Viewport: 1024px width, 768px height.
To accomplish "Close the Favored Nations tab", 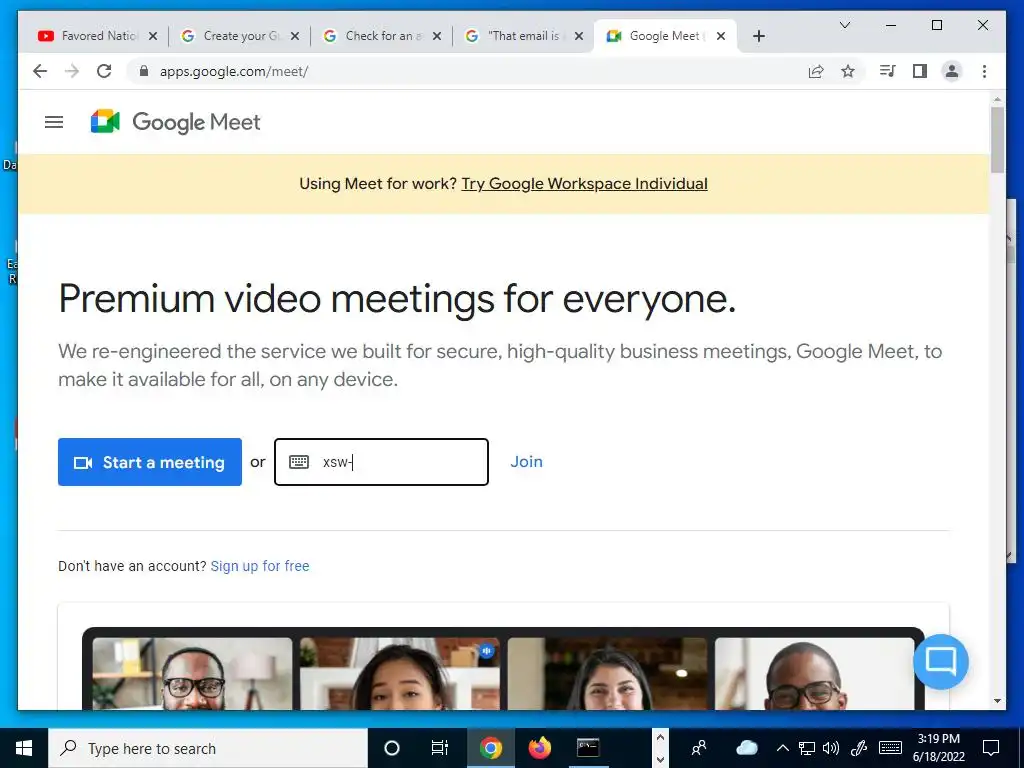I will pyautogui.click(x=153, y=36).
